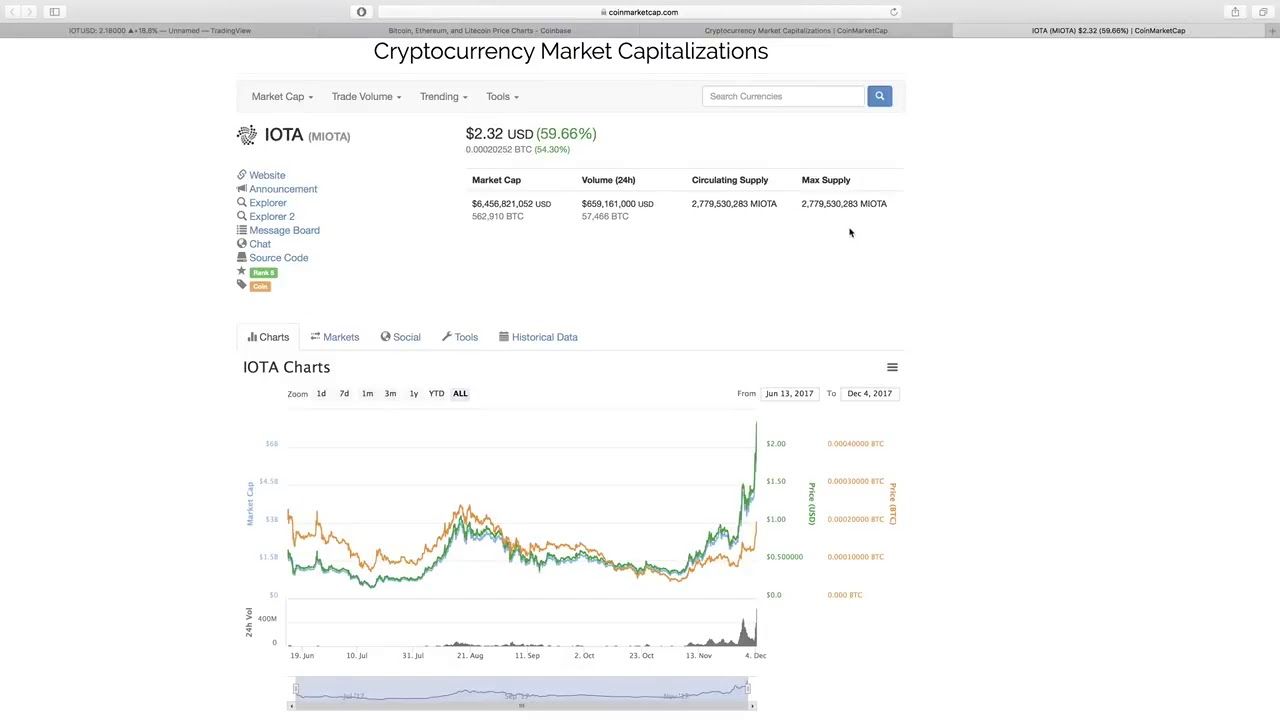
Task: Select the 7d zoom range
Action: click(x=344, y=393)
